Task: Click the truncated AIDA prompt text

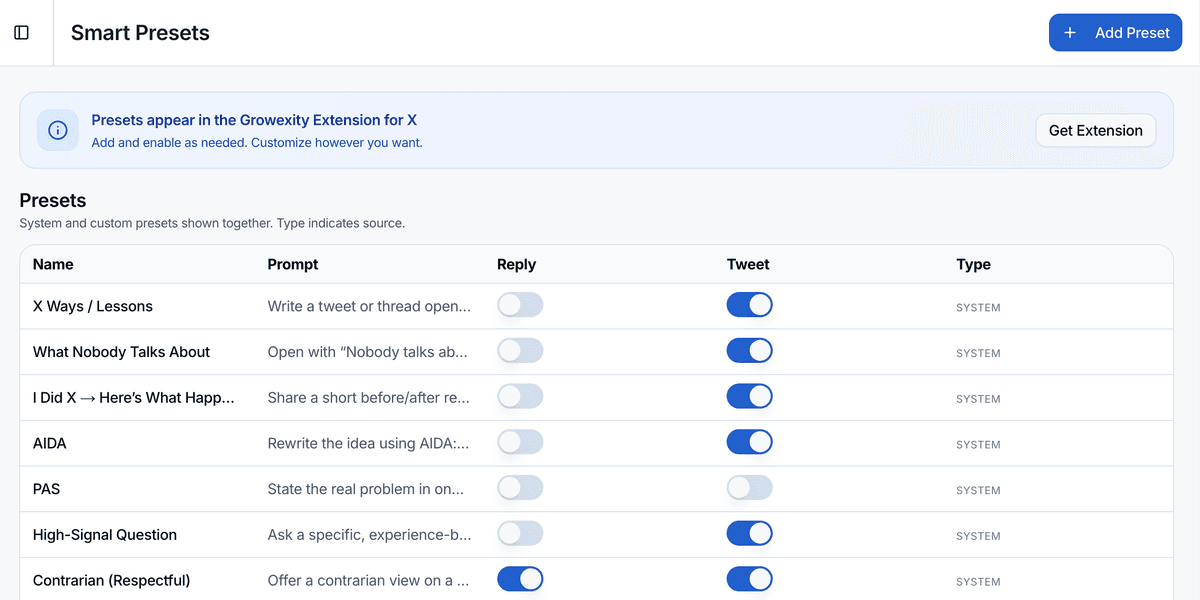Action: 367,443
